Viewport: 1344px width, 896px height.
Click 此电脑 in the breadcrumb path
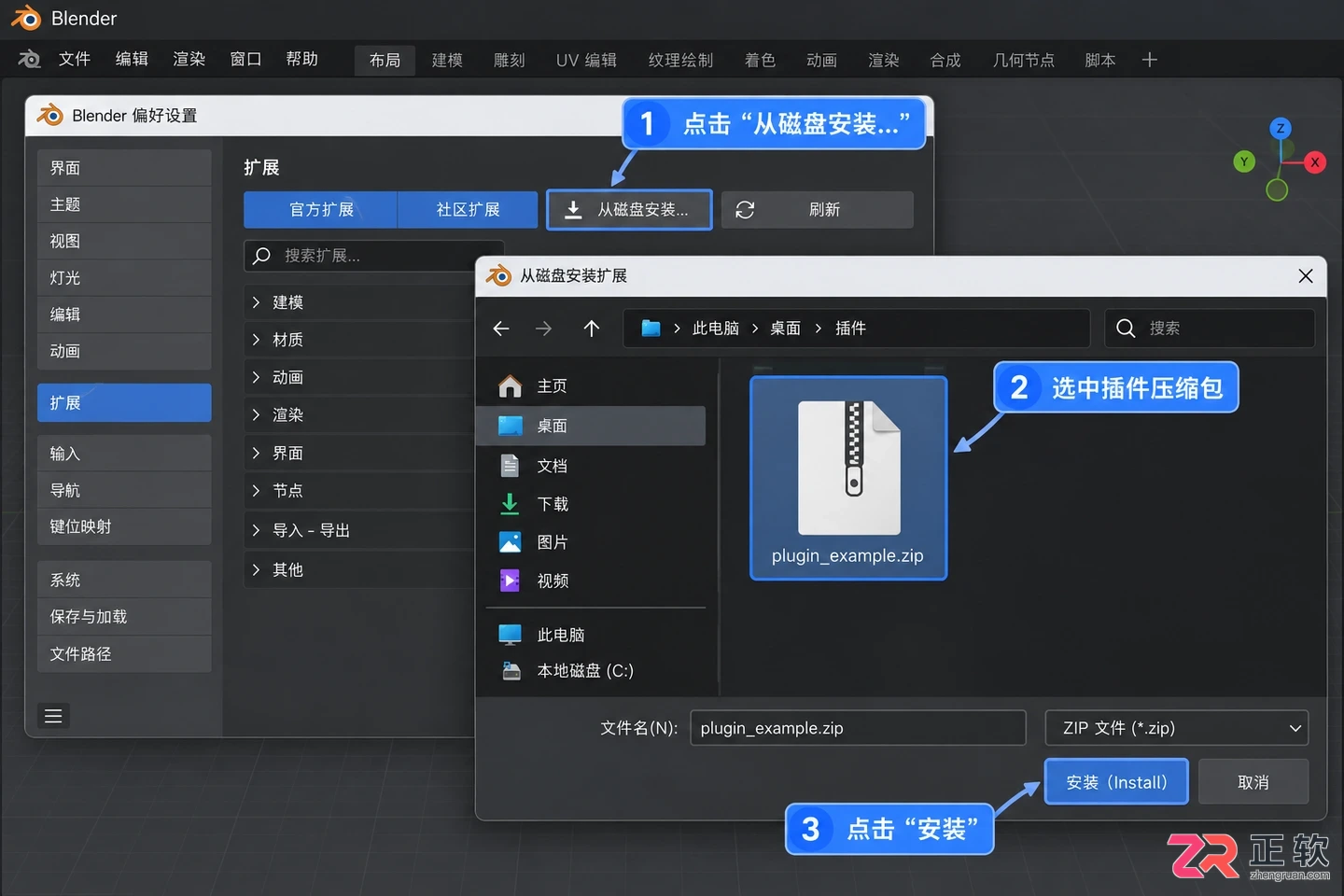(x=716, y=329)
